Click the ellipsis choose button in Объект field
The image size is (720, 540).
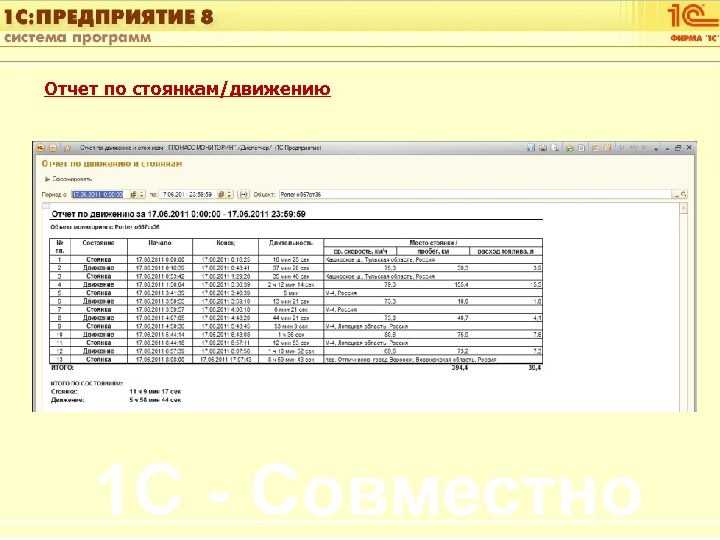tap(675, 195)
